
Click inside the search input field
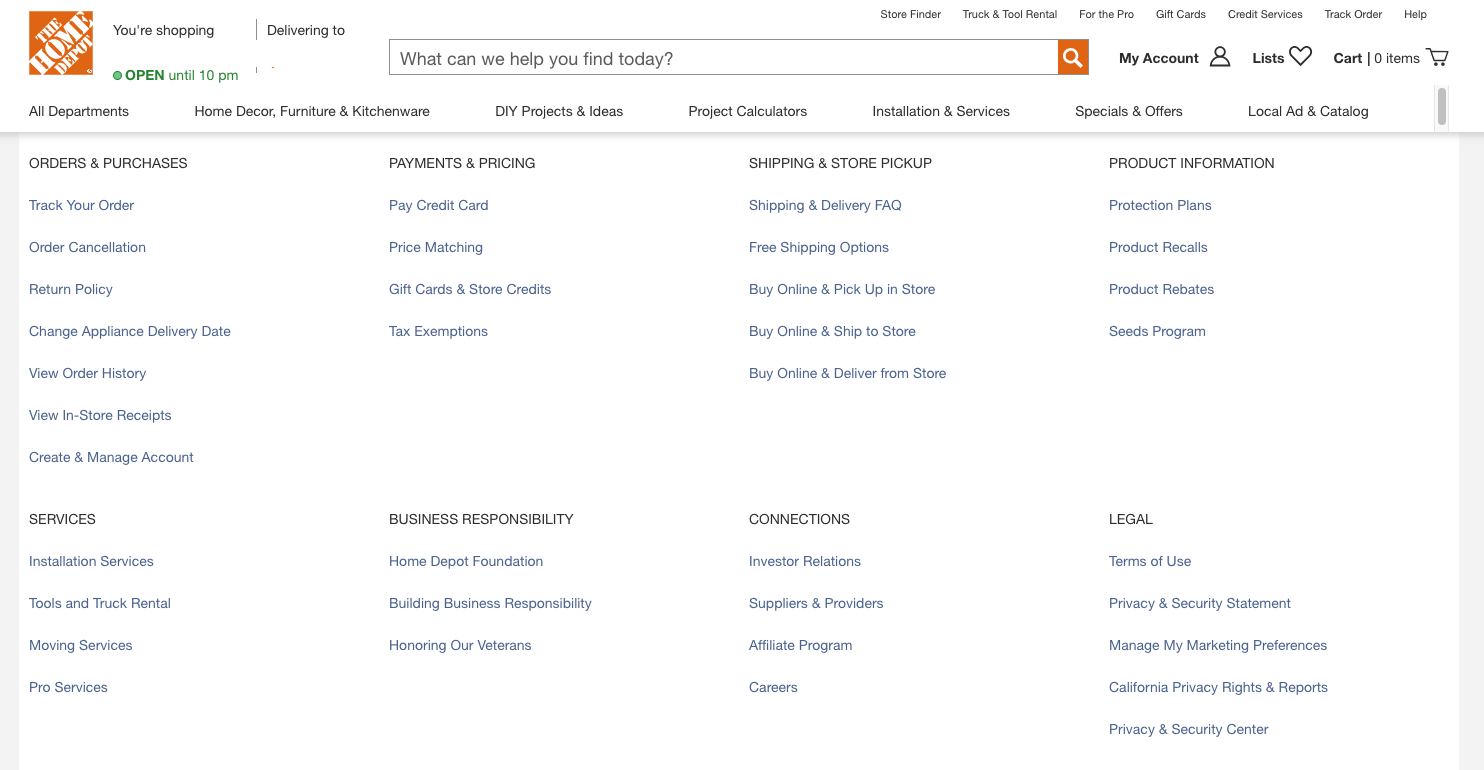tap(722, 57)
